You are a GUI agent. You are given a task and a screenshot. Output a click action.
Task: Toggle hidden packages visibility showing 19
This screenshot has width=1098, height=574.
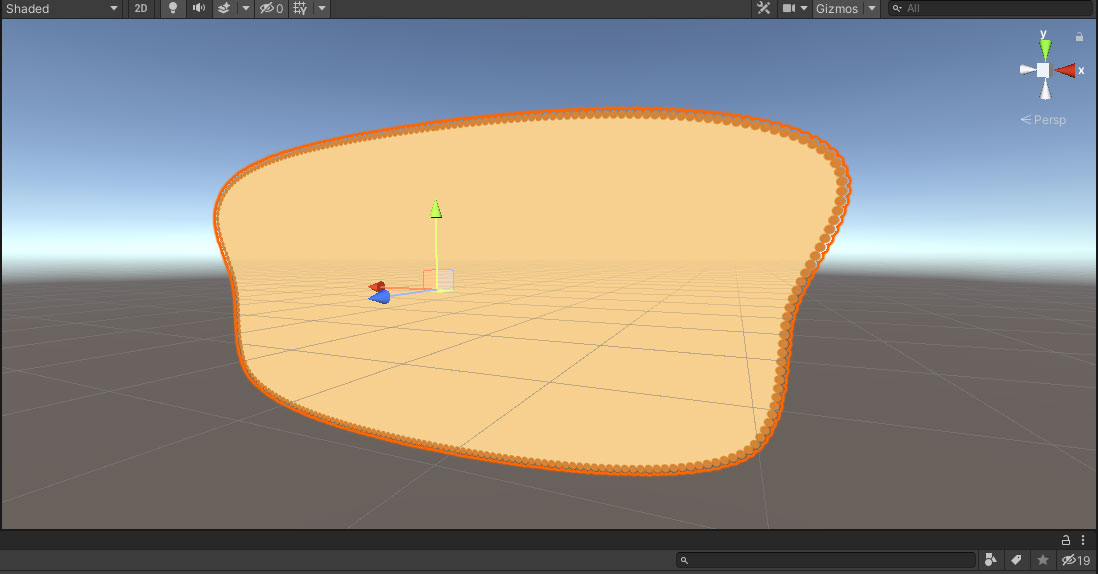point(1076,560)
